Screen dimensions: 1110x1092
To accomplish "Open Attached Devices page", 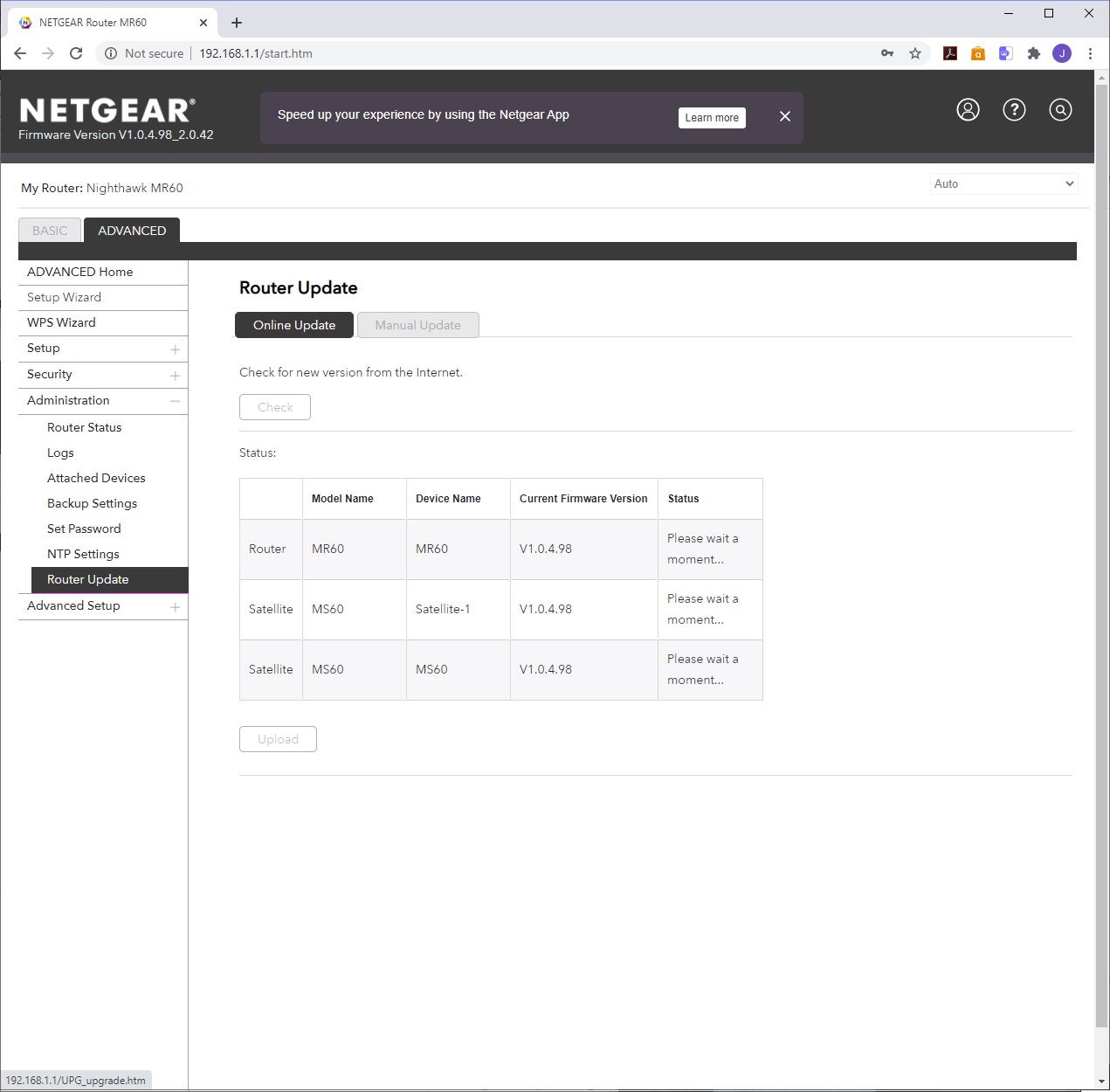I will point(96,478).
